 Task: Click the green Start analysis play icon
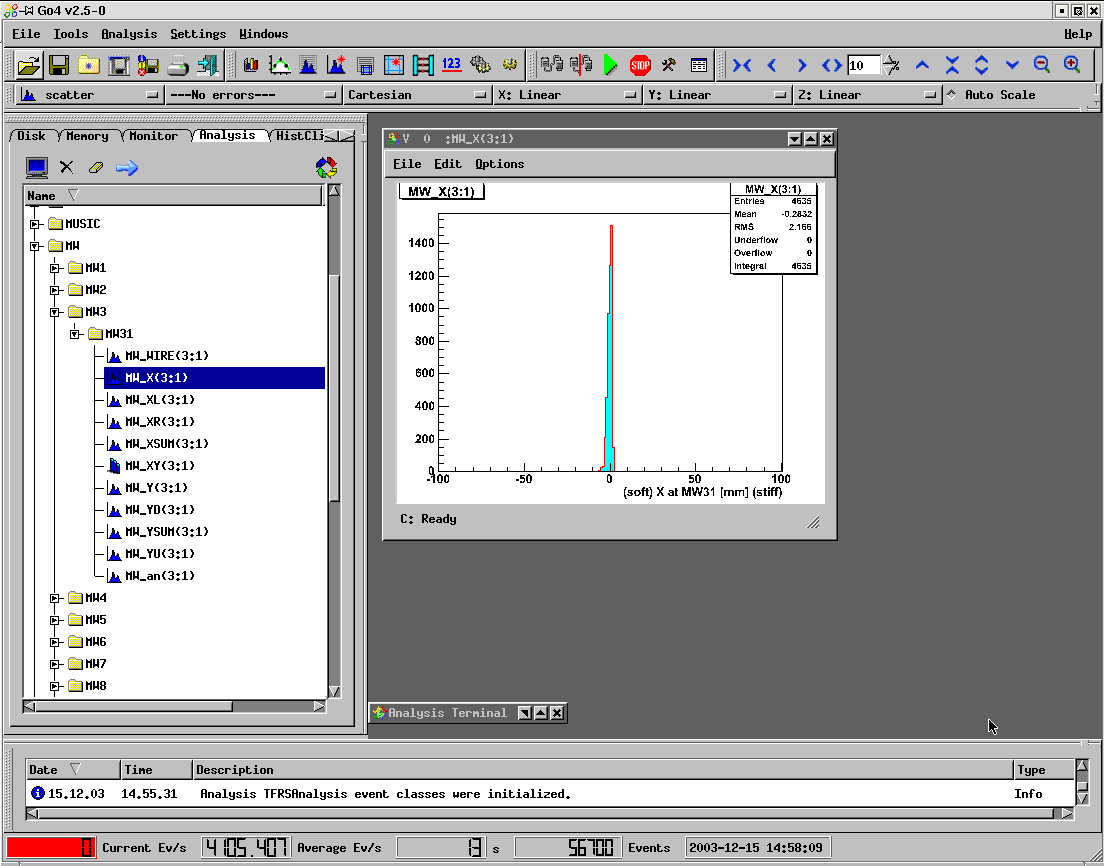[x=610, y=65]
